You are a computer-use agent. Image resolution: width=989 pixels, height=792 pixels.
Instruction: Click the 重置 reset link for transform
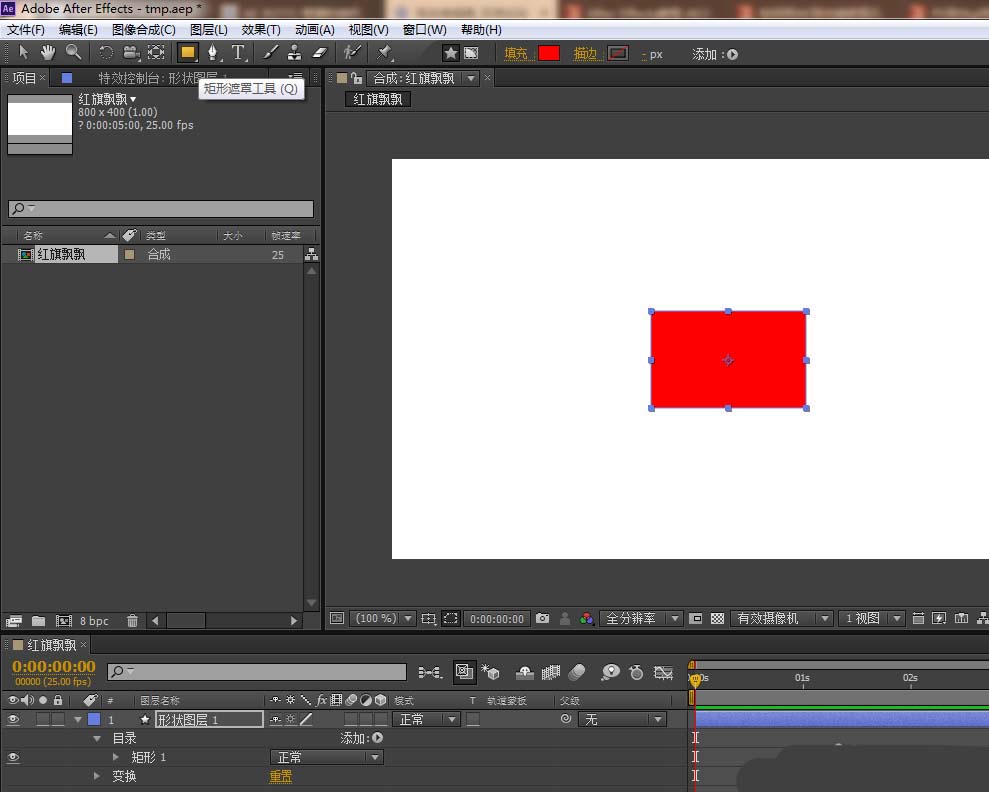pyautogui.click(x=281, y=776)
